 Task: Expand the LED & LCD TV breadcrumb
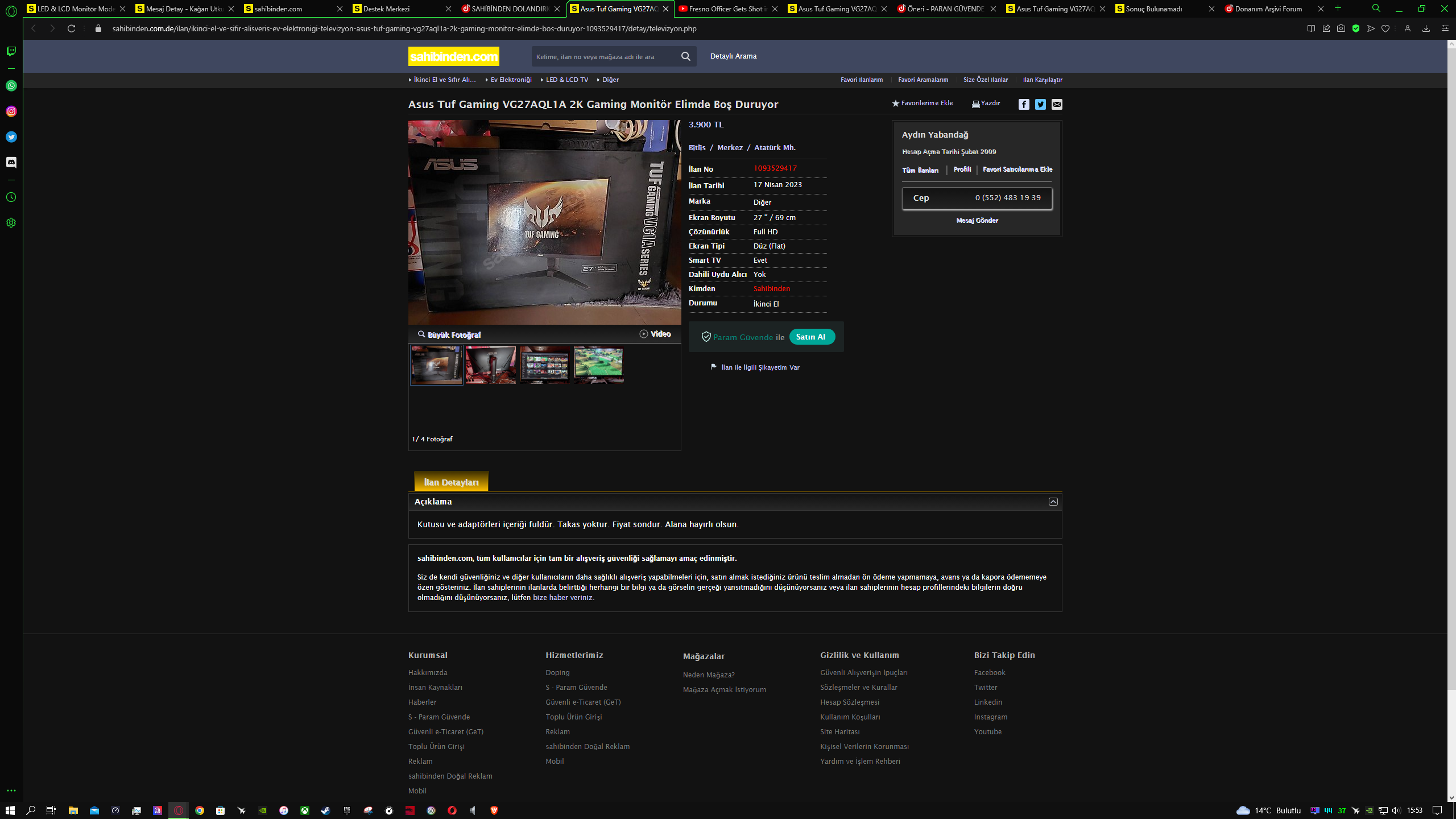[566, 80]
